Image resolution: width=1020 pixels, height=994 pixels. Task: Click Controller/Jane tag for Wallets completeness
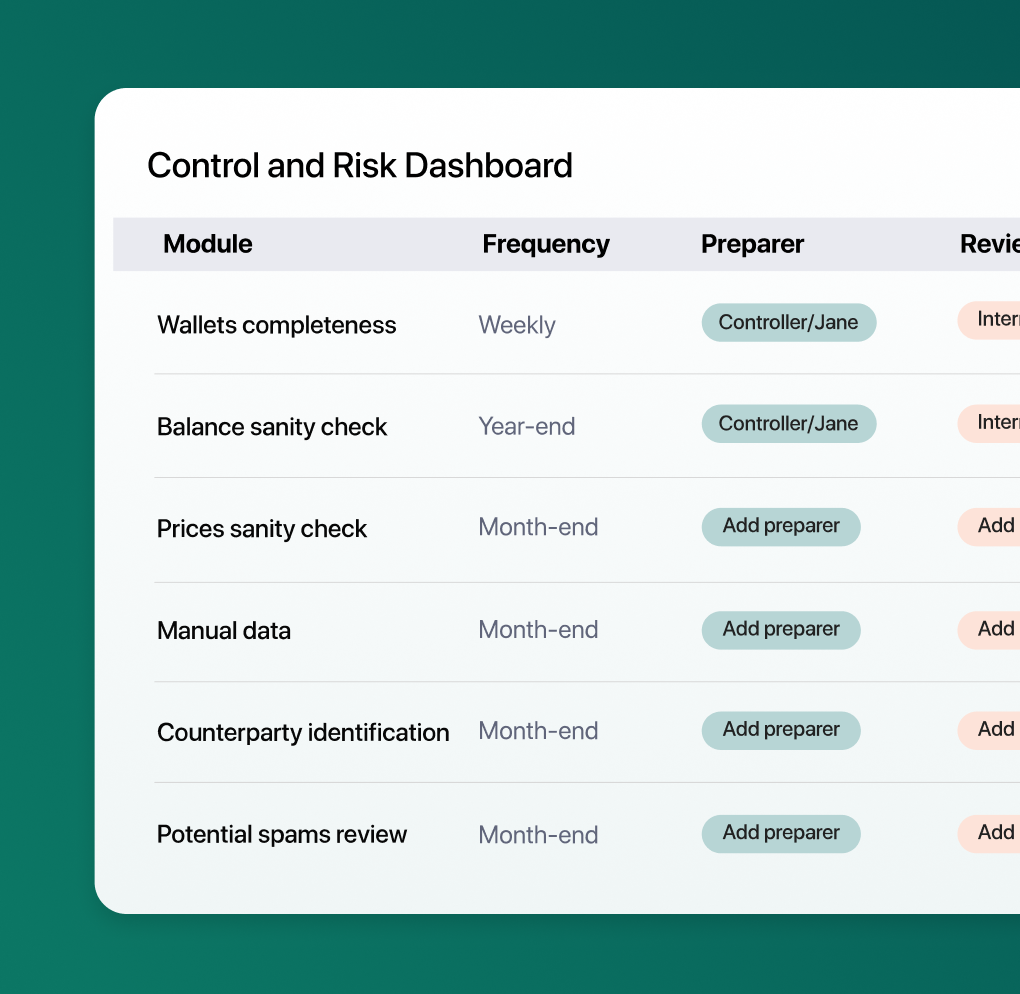pos(788,322)
